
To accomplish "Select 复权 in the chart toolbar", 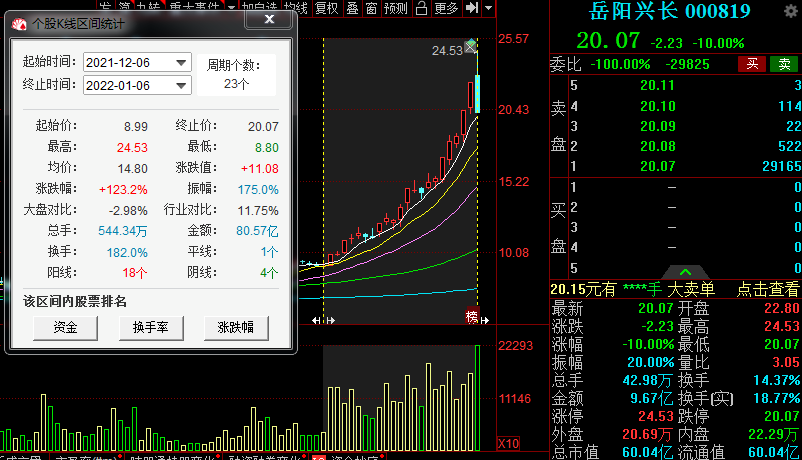I will pyautogui.click(x=326, y=8).
